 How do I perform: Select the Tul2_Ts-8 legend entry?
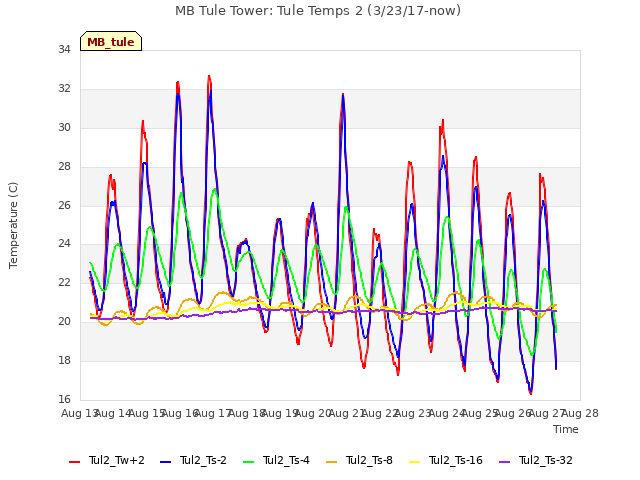pos(359,460)
